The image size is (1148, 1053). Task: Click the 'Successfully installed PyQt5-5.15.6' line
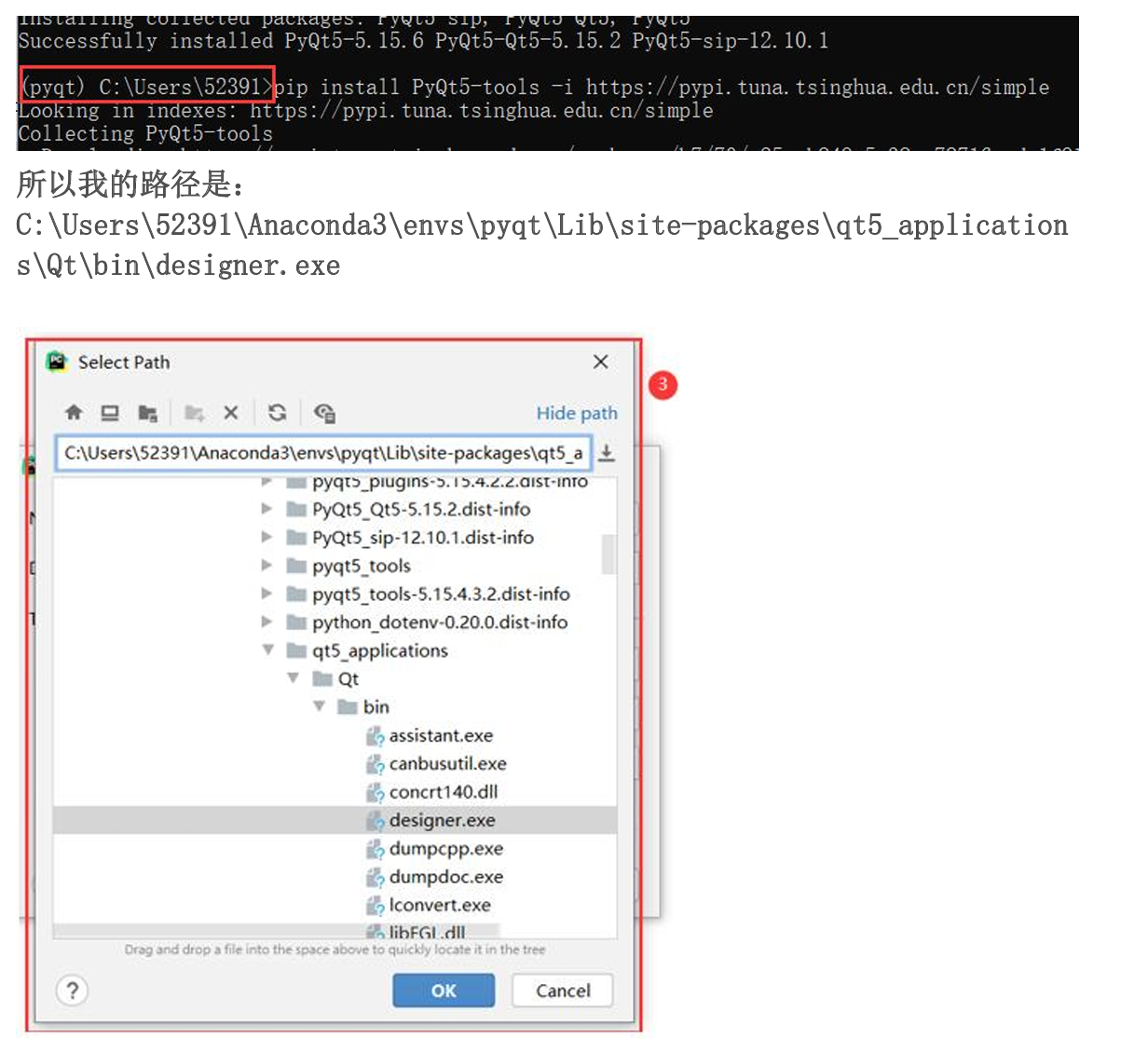click(x=423, y=41)
